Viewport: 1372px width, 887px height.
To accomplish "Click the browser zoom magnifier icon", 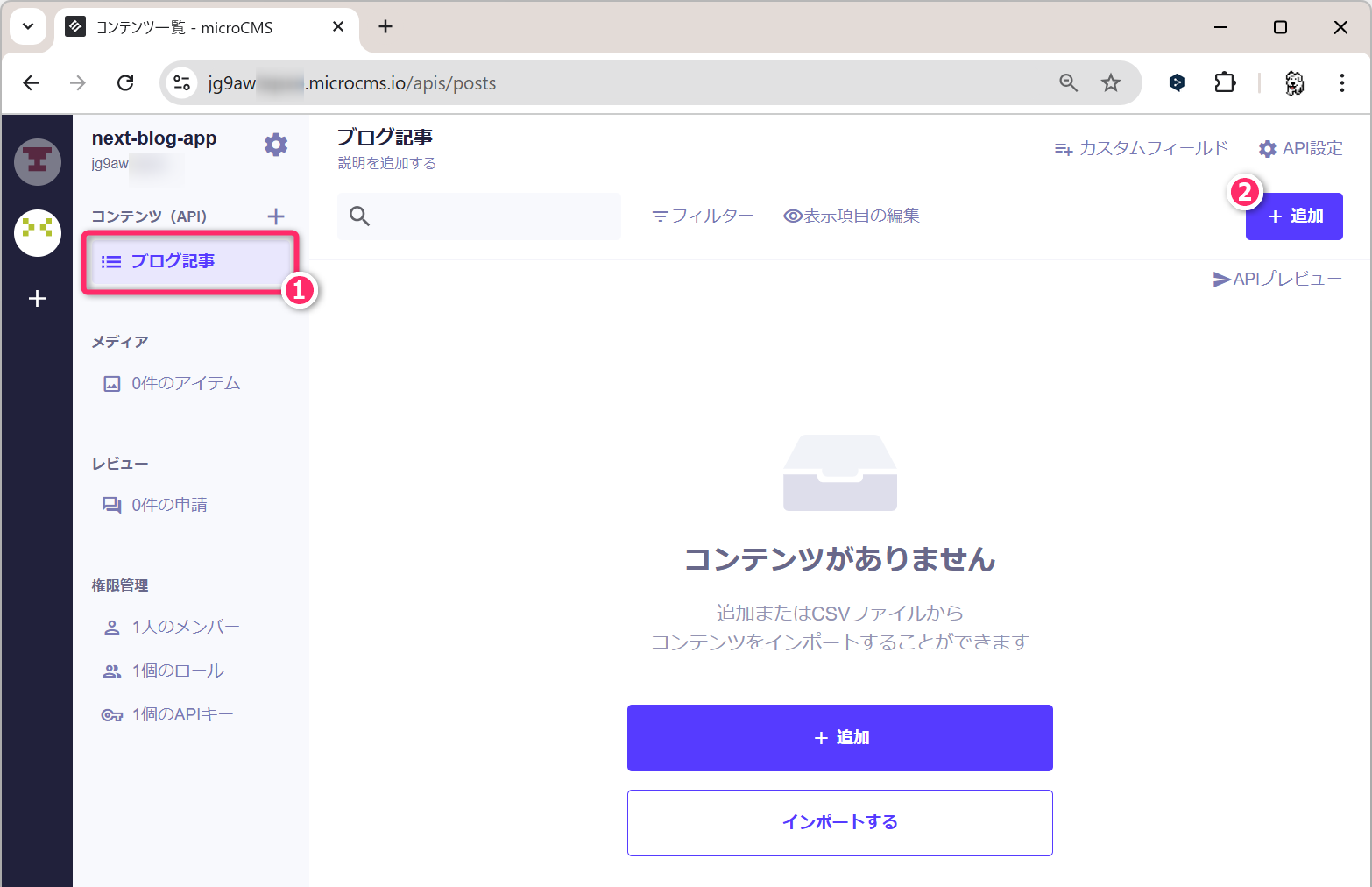I will (1068, 82).
